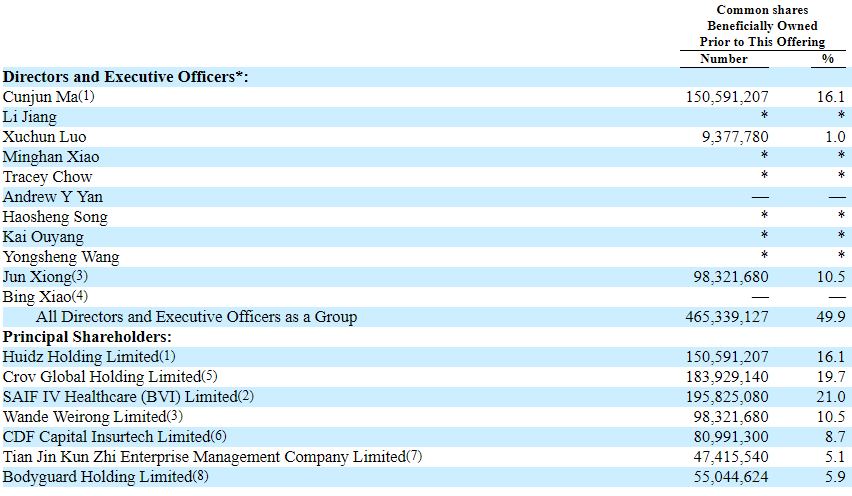The height and width of the screenshot is (496, 852).
Task: Select the value 9,377,780
Action: [x=735, y=137]
